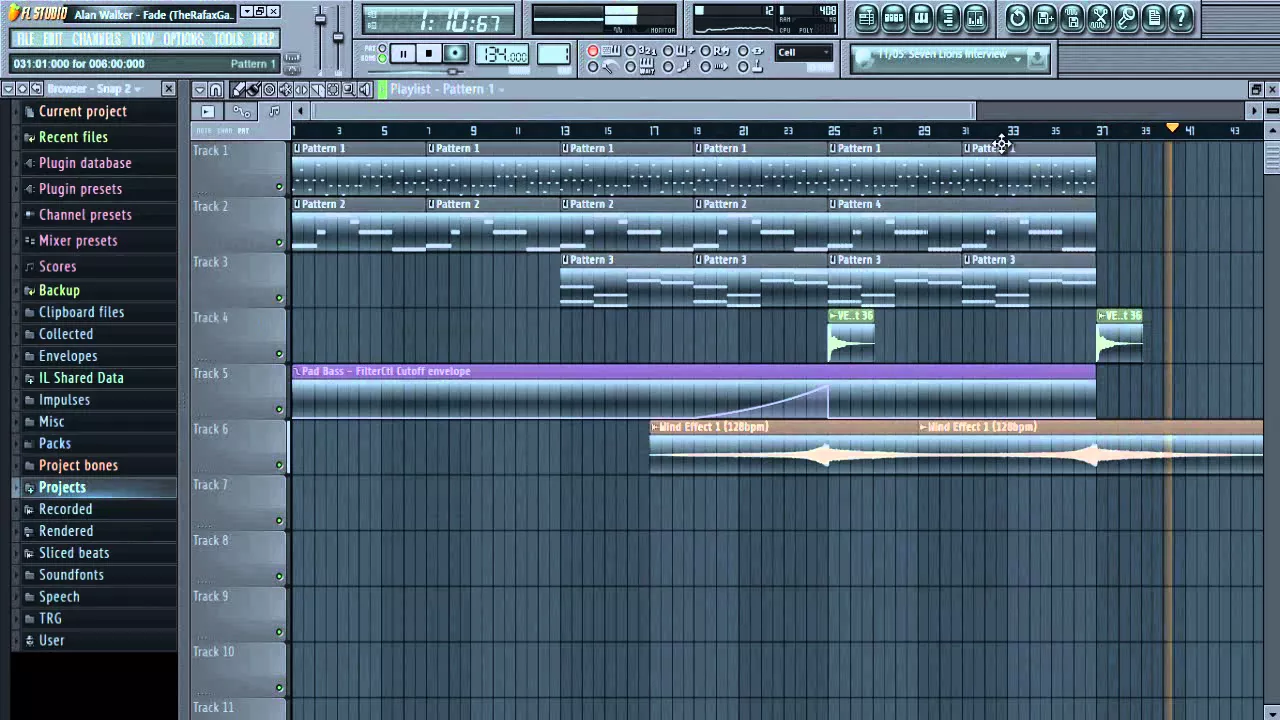
Task: Click the Render as Audio File icon
Action: pos(1072,17)
